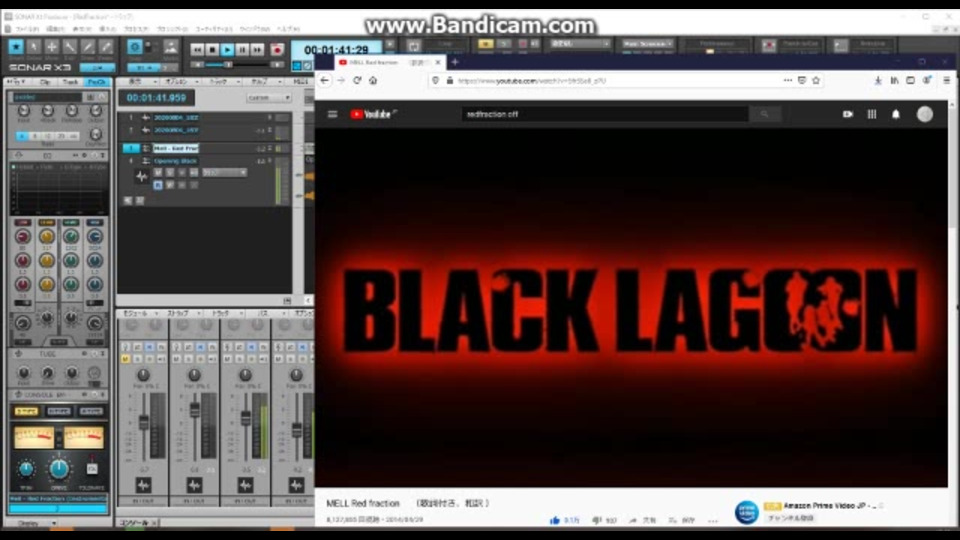Open browser downloads panel

(878, 80)
